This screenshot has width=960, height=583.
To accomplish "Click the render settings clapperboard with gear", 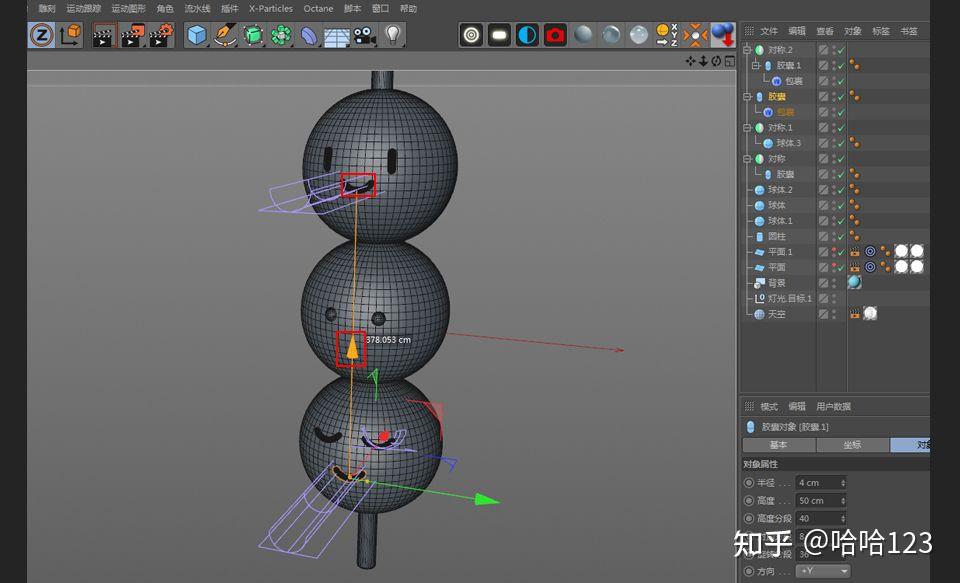I will 161,36.
